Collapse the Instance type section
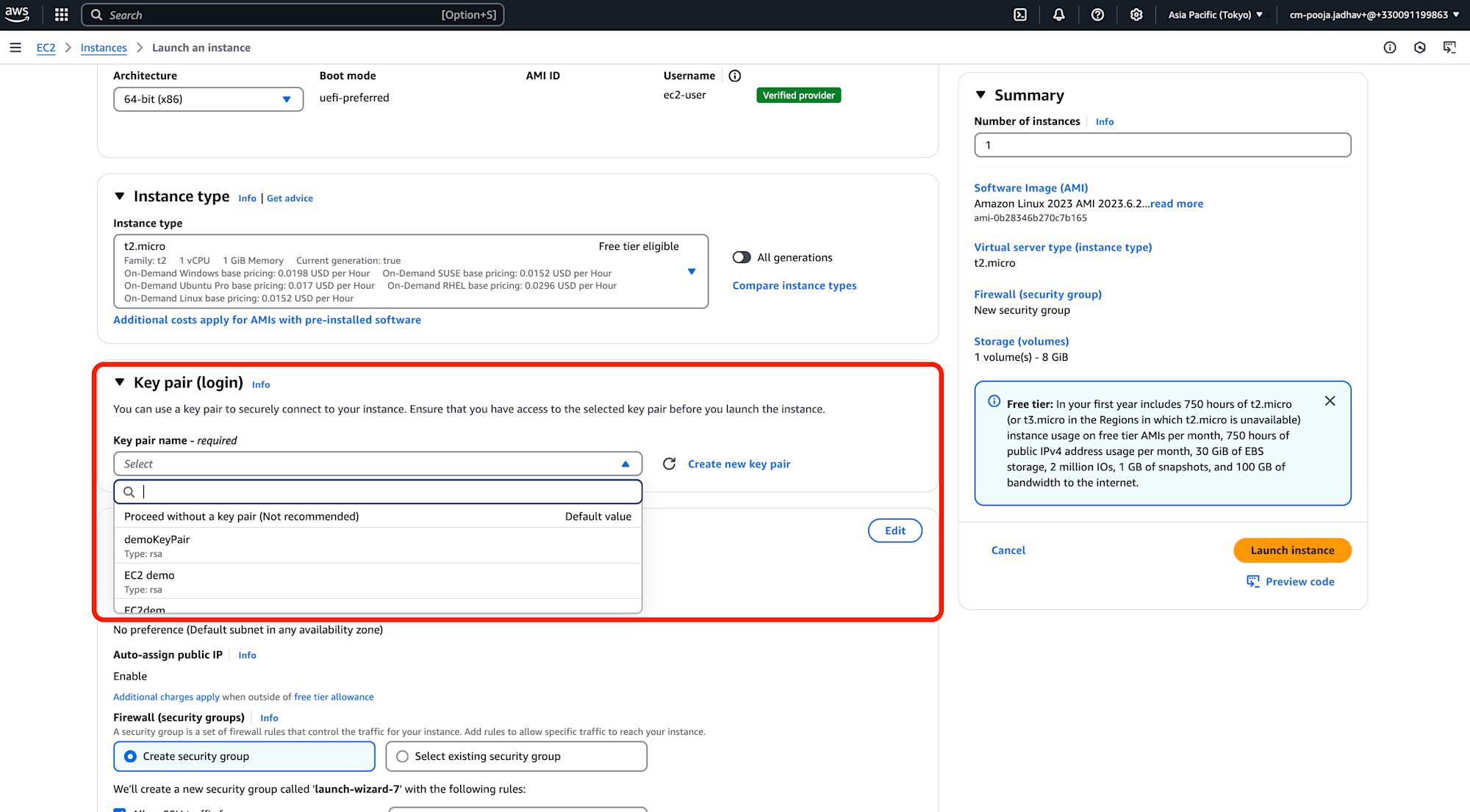 click(x=120, y=196)
